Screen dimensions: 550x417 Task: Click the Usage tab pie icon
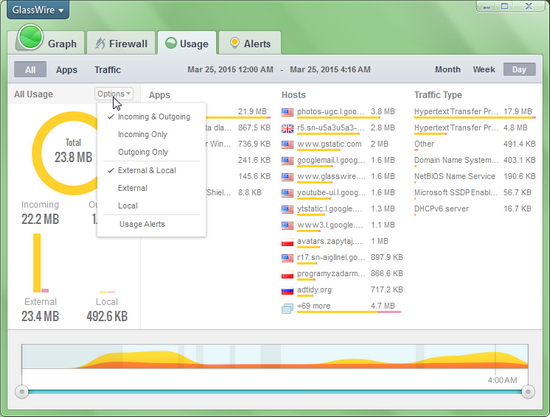click(x=171, y=43)
